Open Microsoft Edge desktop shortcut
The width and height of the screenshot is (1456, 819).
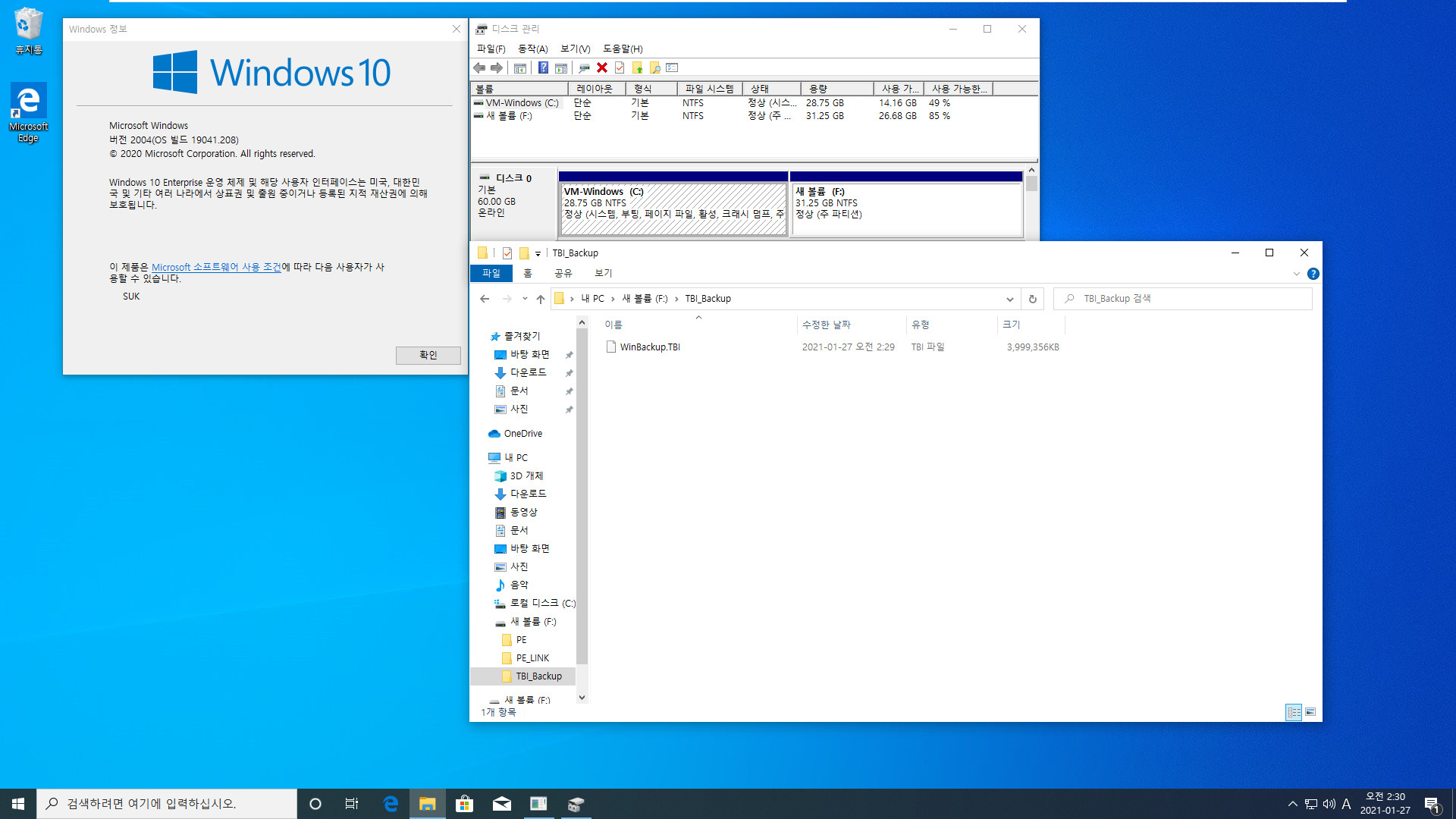point(29,112)
